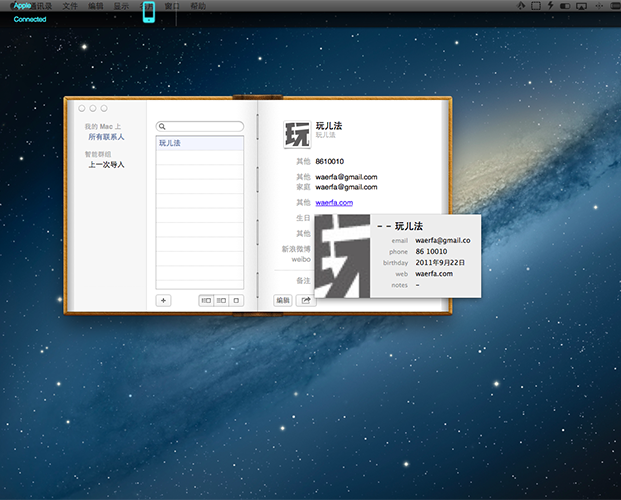Click the large avatar image in the popup card
The image size is (621, 500).
pyautogui.click(x=342, y=255)
